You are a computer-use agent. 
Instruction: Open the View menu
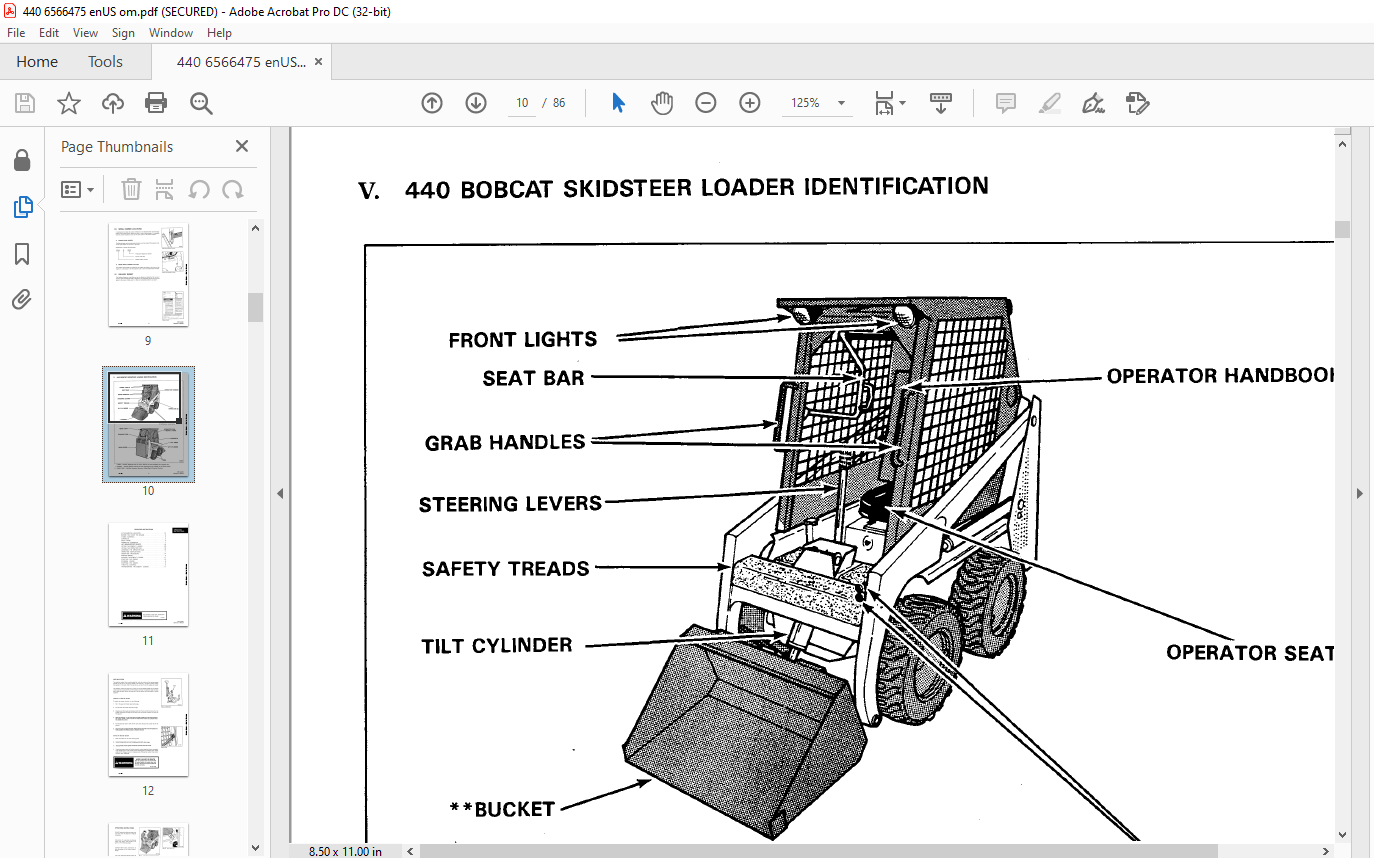click(85, 33)
